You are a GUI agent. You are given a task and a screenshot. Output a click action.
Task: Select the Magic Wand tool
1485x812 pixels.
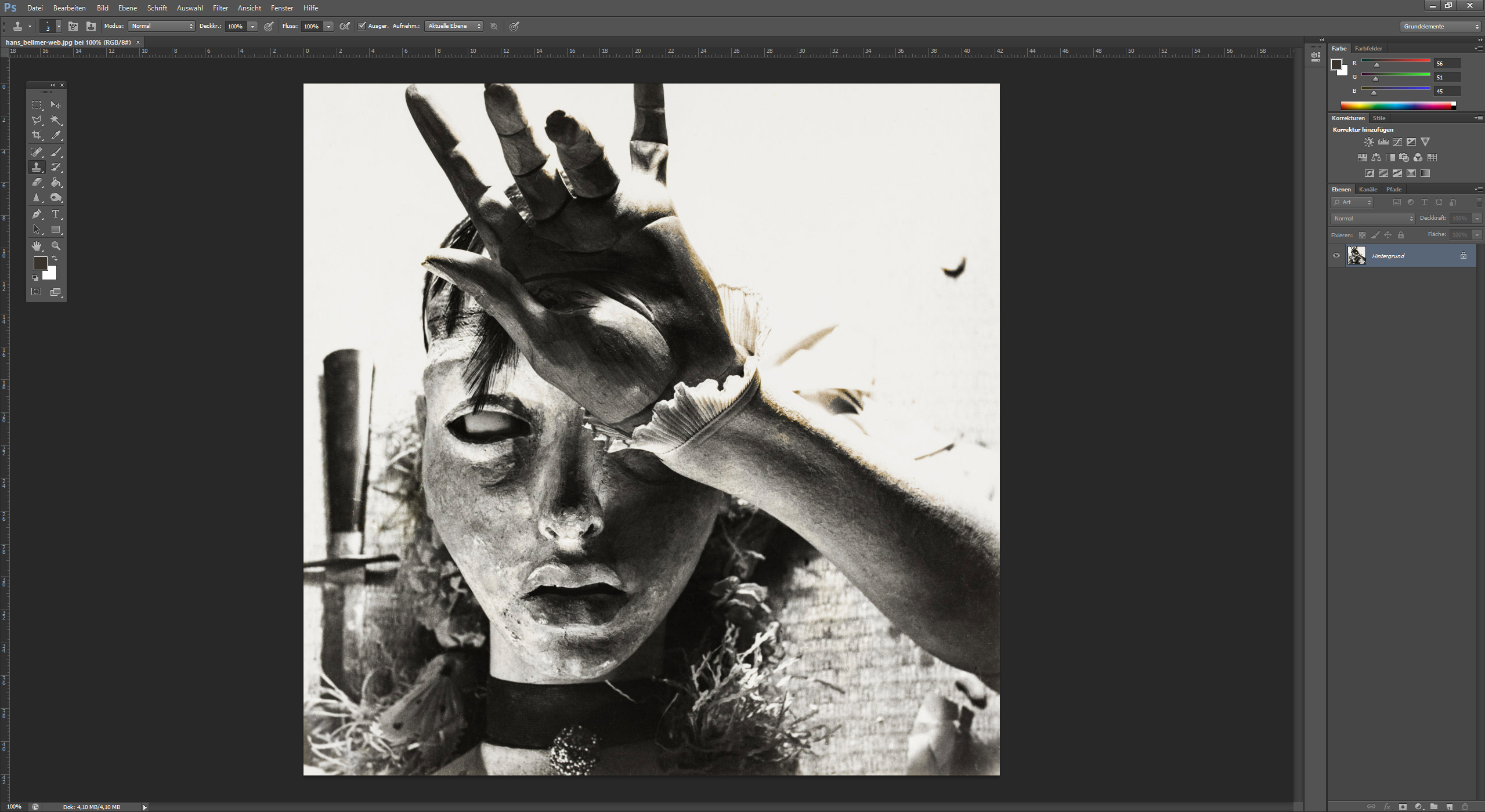(x=56, y=120)
